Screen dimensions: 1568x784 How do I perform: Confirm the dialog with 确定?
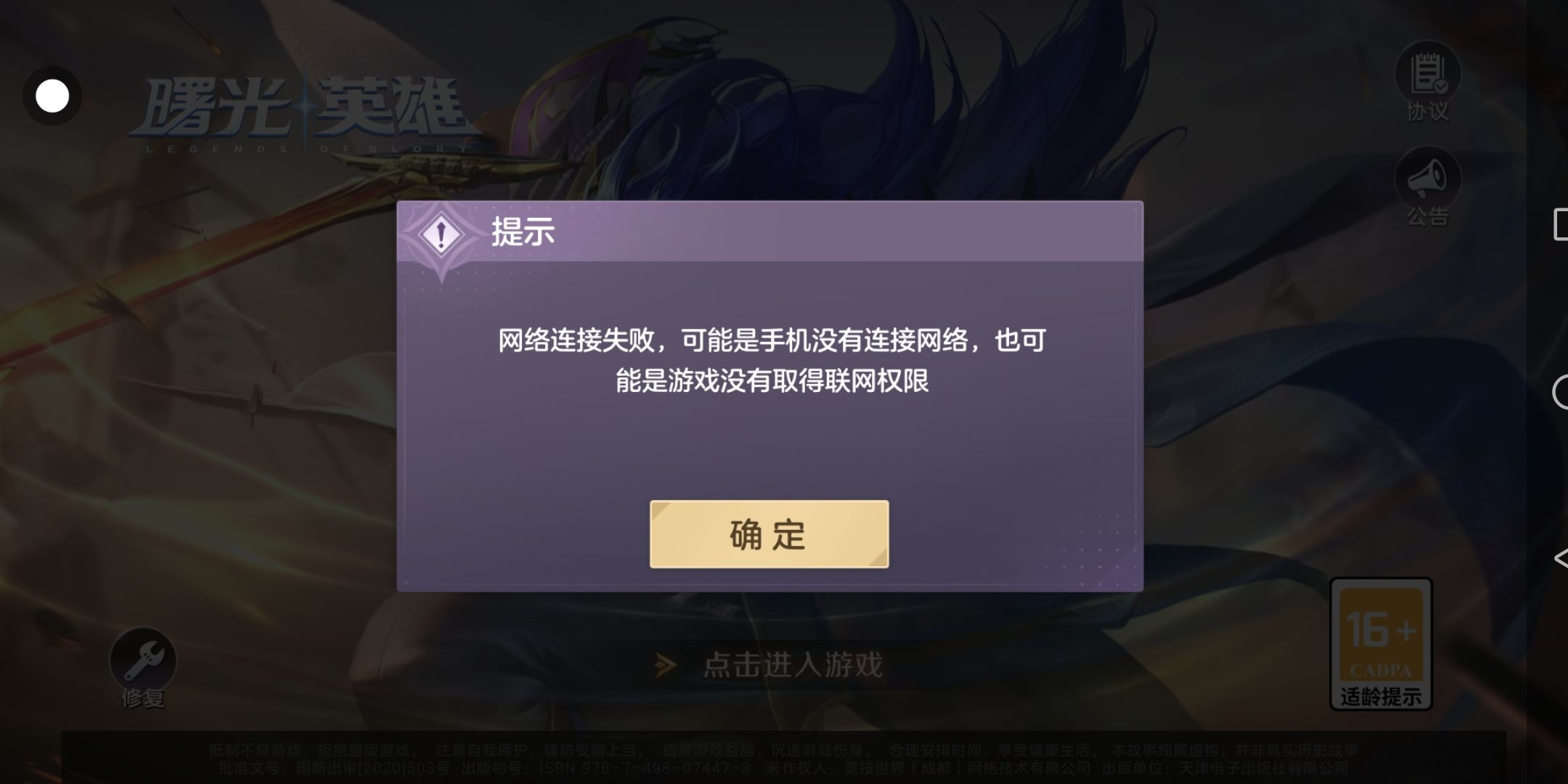[x=769, y=534]
